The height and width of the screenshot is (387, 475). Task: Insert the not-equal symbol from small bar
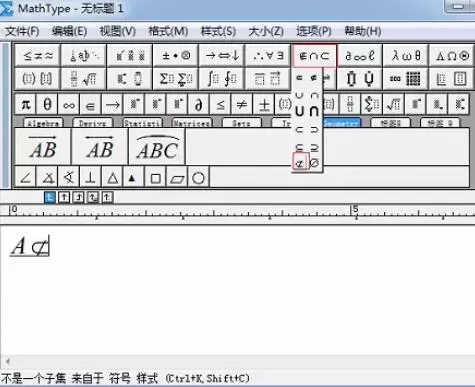coord(242,105)
